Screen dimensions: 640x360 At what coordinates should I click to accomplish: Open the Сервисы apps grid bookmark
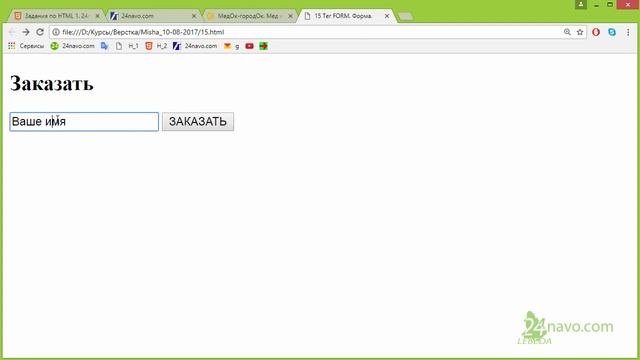coord(26,46)
